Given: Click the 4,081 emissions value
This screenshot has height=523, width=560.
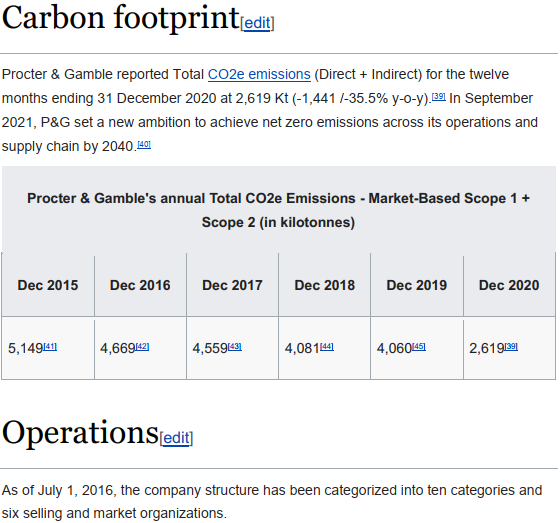Looking at the screenshot, I should [302, 348].
